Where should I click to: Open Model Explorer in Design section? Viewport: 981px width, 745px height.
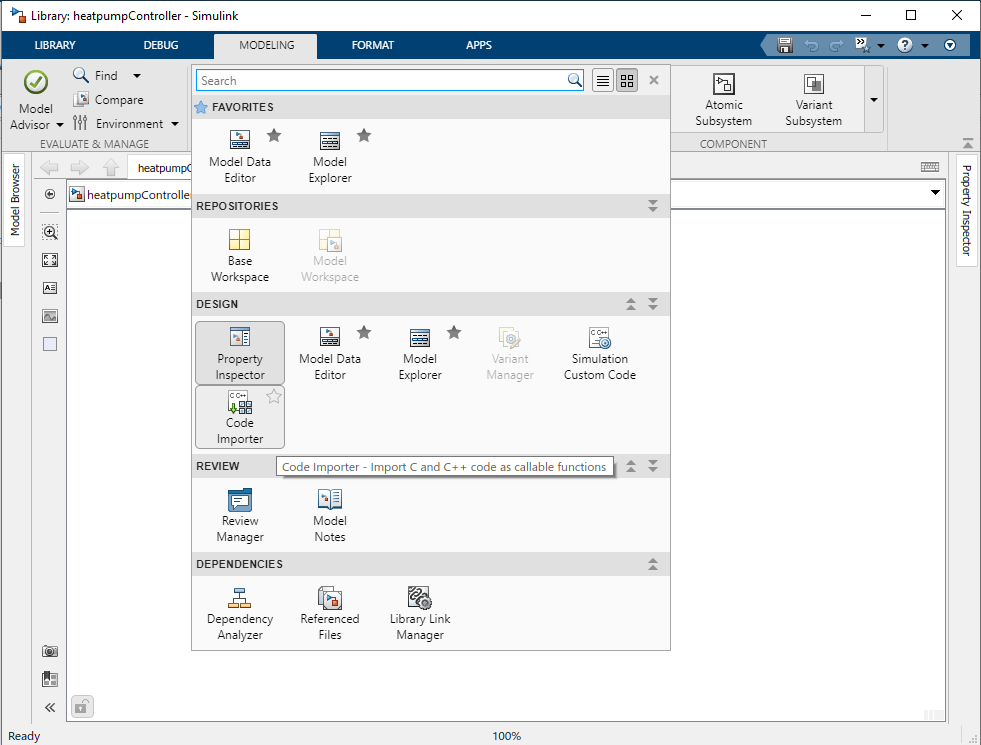pos(420,353)
